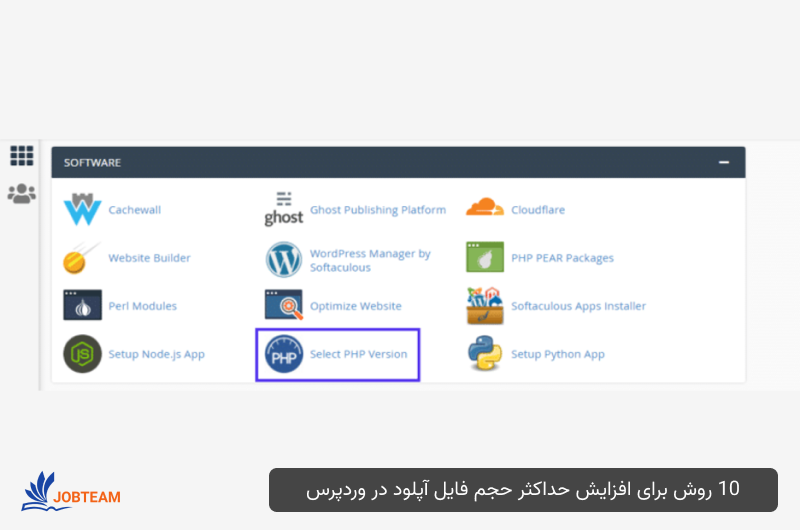Click the green Node.js icon

82,354
